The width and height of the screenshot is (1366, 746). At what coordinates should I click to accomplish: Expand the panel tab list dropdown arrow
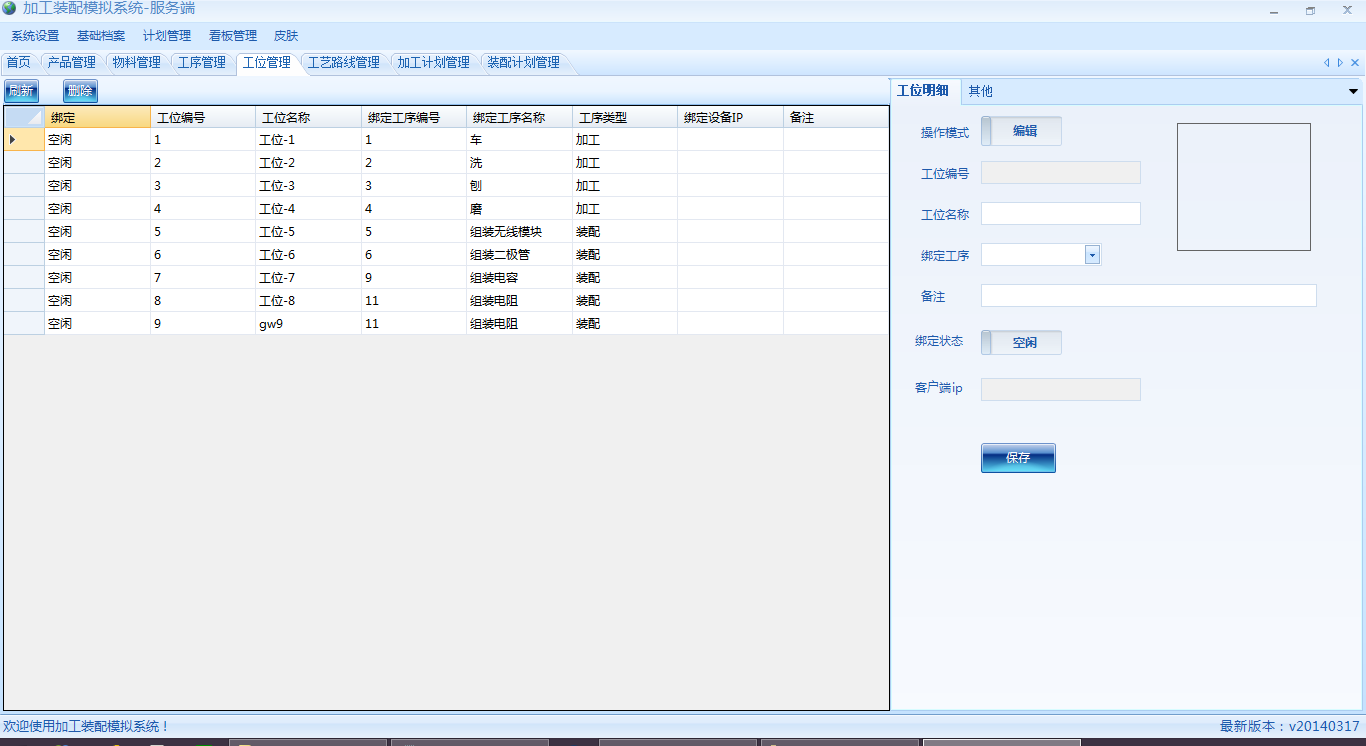pyautogui.click(x=1353, y=92)
